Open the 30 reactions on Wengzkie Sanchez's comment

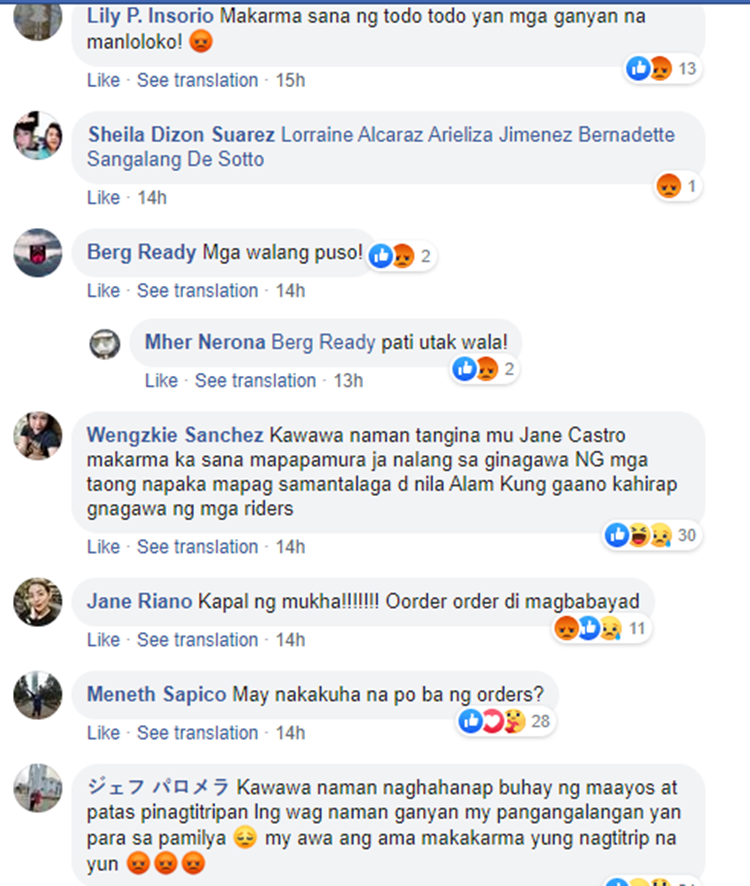coord(652,535)
